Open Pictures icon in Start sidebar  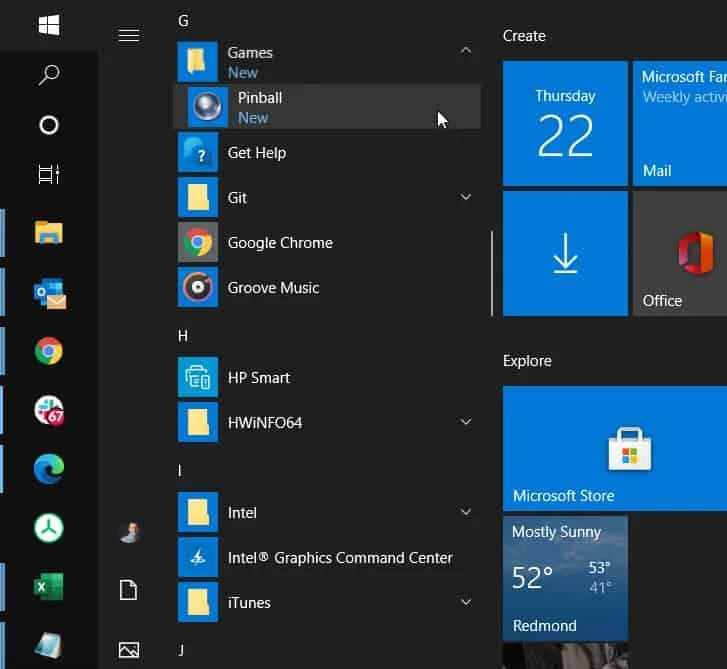(128, 649)
